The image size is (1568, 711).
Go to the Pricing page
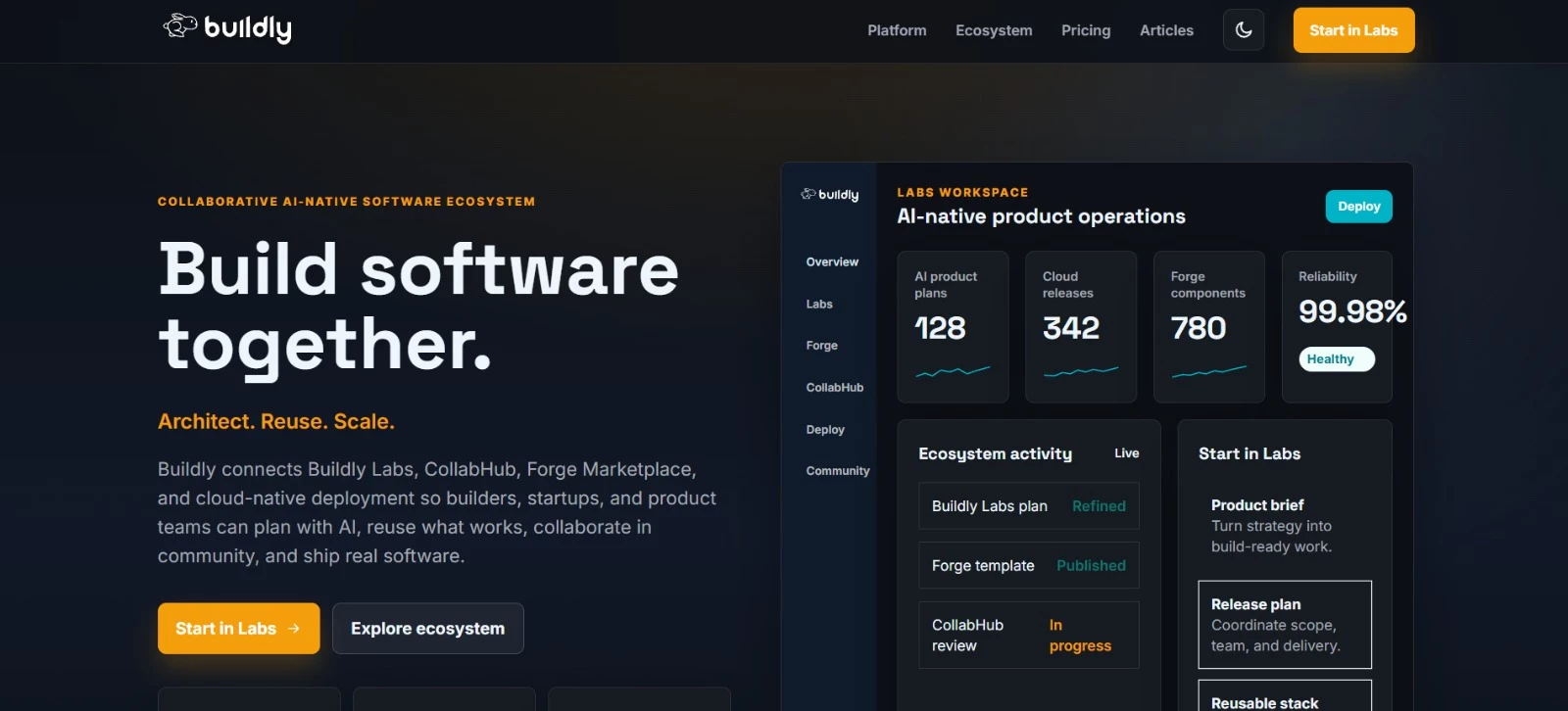tap(1086, 30)
